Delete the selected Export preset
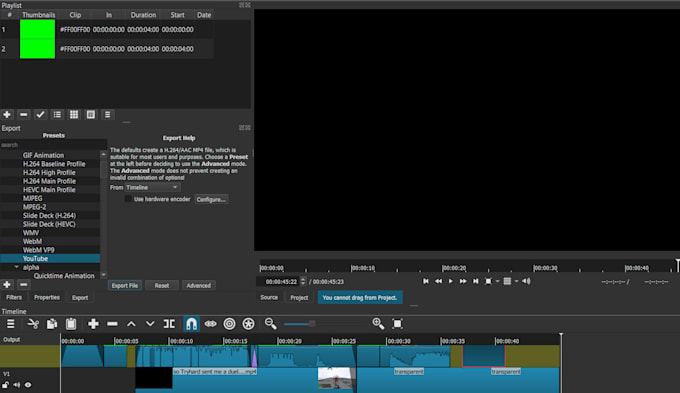 click(23, 285)
